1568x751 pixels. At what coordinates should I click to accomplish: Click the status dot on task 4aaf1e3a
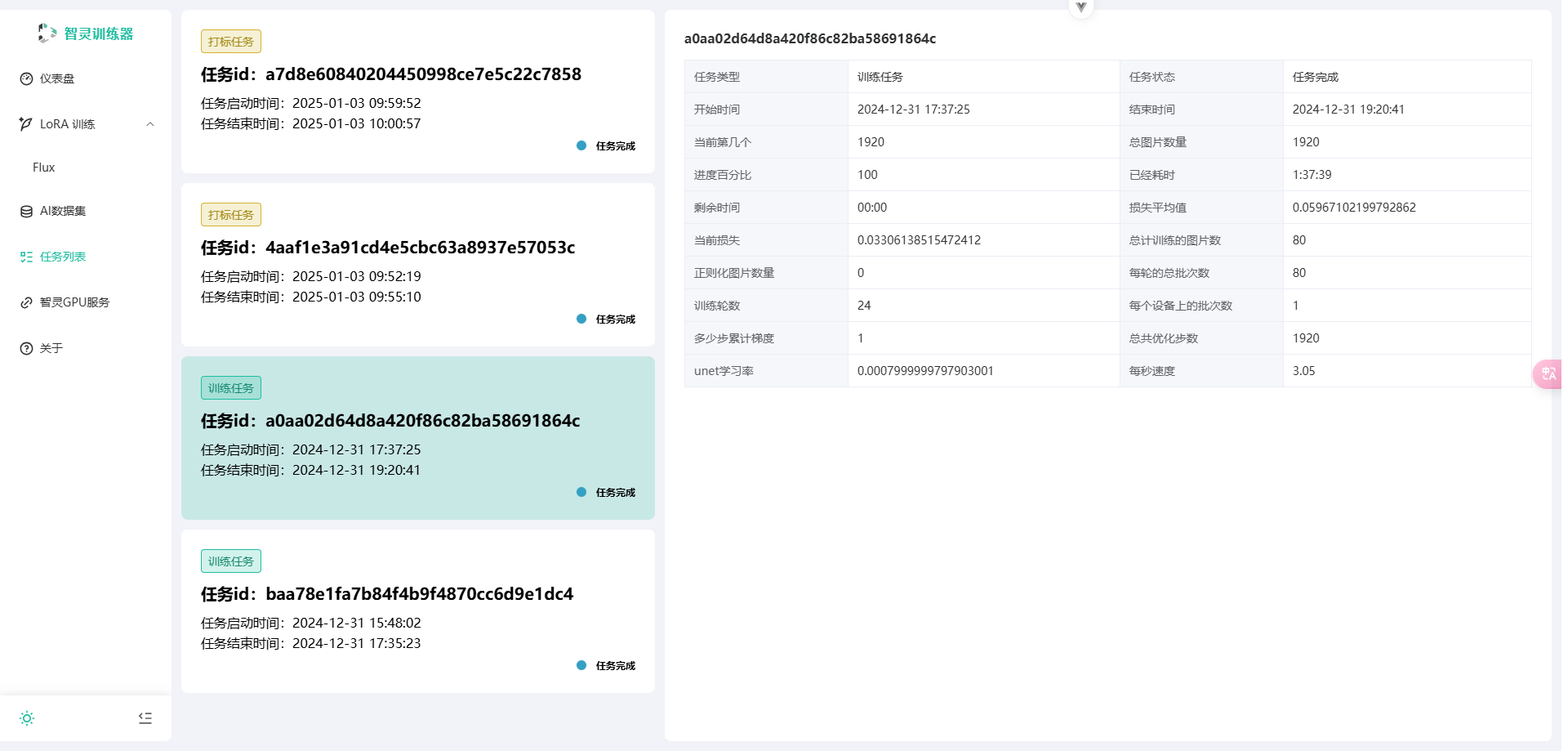[581, 319]
